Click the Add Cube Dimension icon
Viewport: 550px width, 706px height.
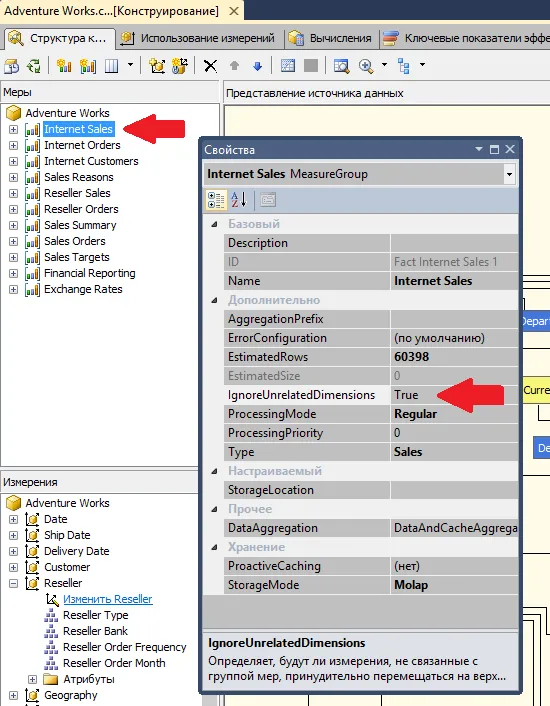pos(157,66)
